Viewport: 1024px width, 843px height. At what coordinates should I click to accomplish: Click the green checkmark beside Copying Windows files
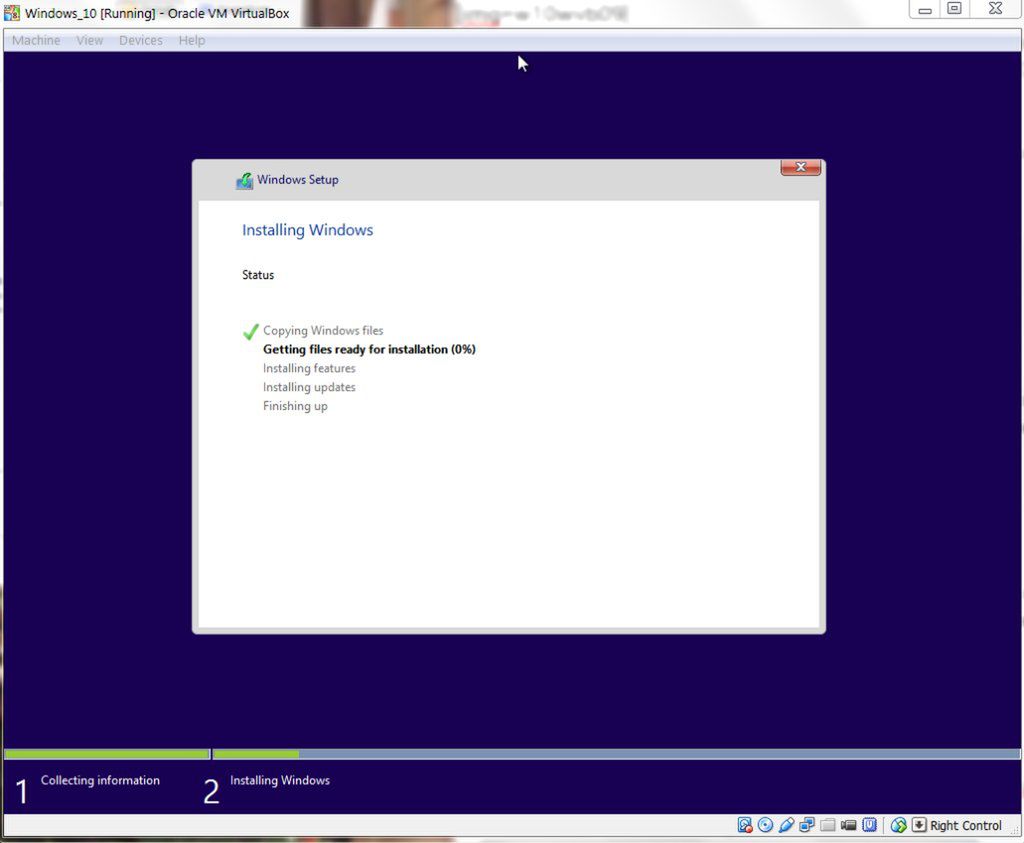[250, 332]
